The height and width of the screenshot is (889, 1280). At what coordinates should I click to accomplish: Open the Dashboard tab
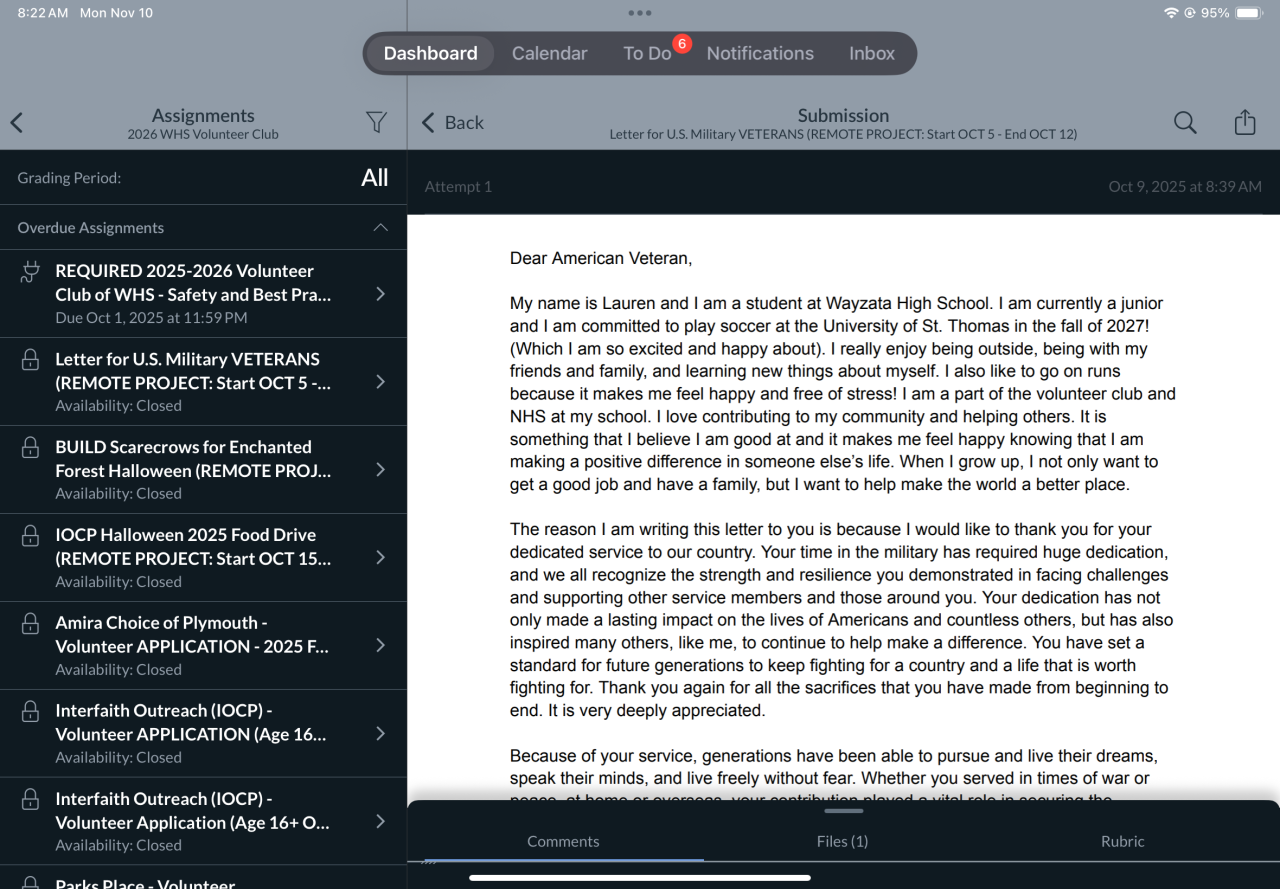point(430,53)
